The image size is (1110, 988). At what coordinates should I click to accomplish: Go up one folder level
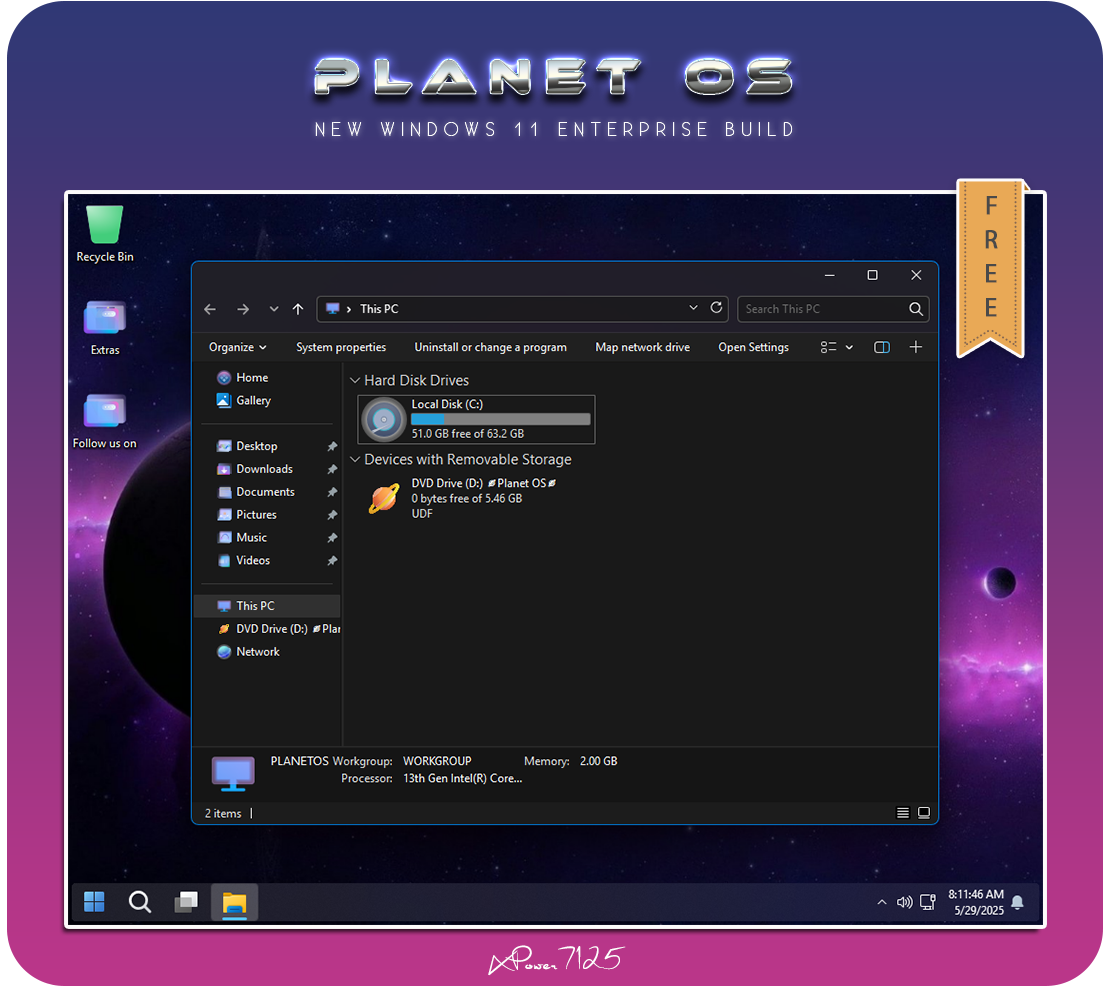coord(298,309)
